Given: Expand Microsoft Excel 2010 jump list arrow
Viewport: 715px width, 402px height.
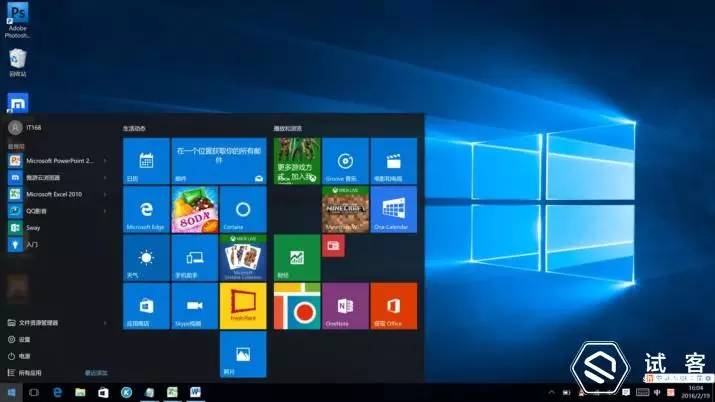Looking at the screenshot, I should [x=107, y=194].
